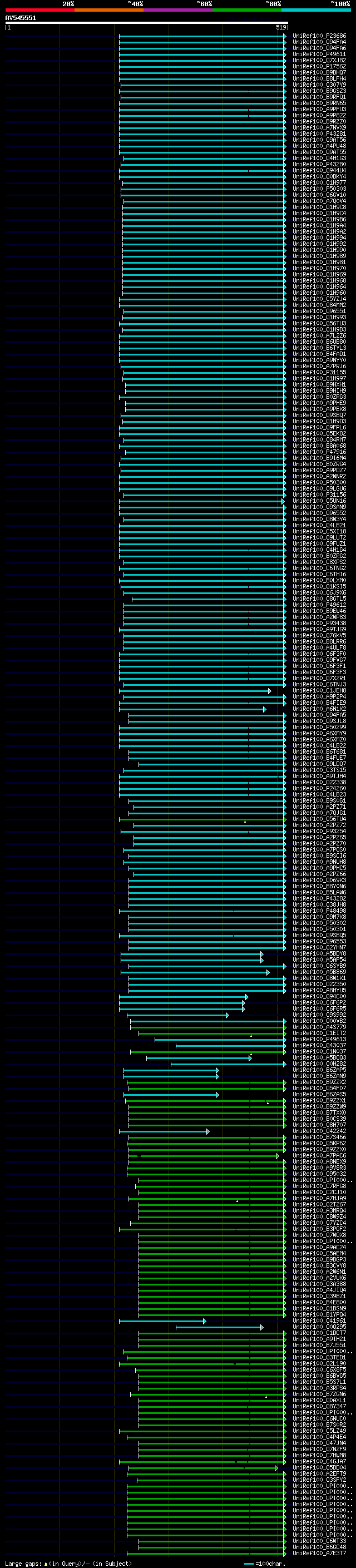Click the cyan alignment bar for UniRef100_P23686

tap(202, 36)
